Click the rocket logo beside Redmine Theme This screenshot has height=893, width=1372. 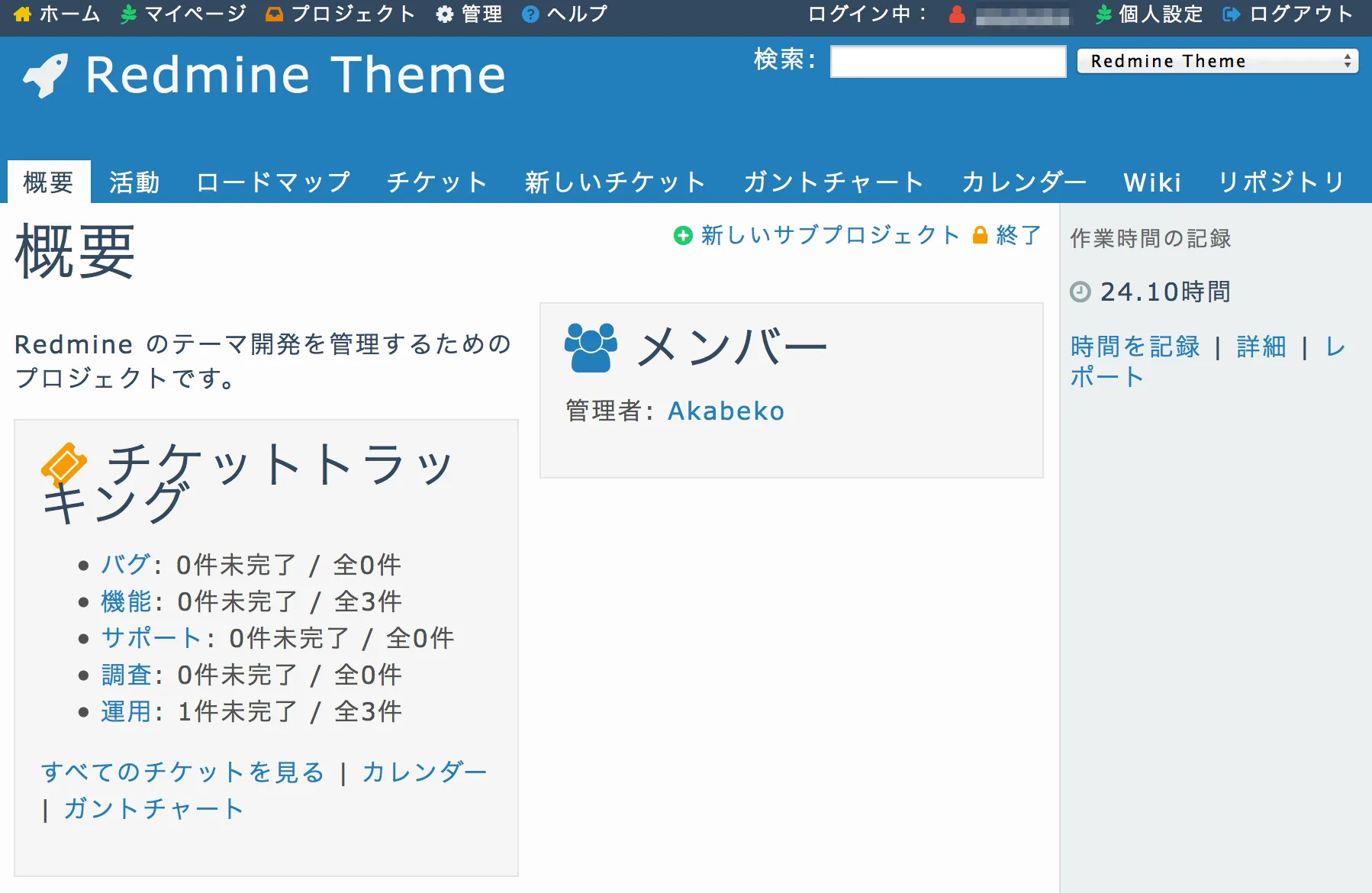[x=46, y=76]
